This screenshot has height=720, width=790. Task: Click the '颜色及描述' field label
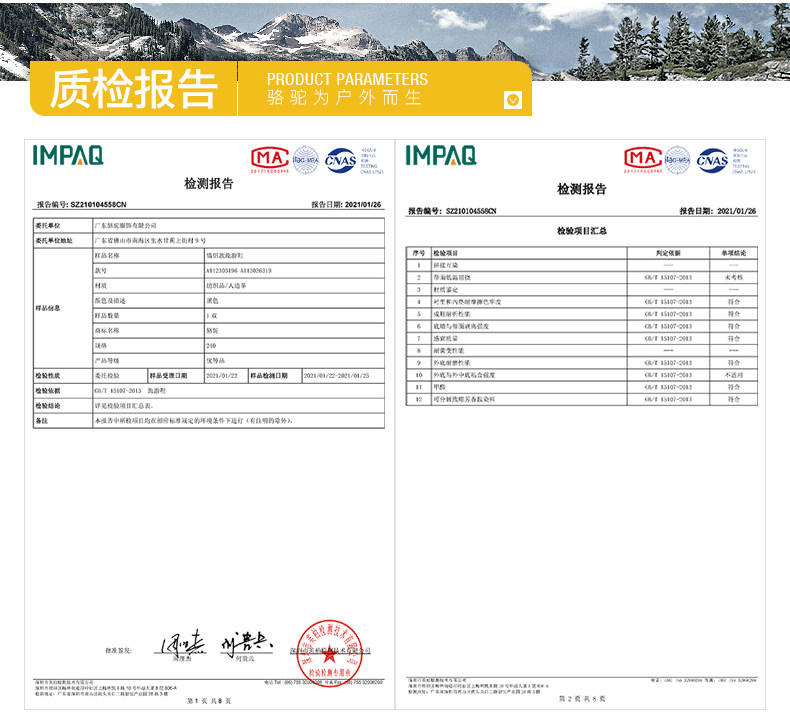(x=110, y=301)
